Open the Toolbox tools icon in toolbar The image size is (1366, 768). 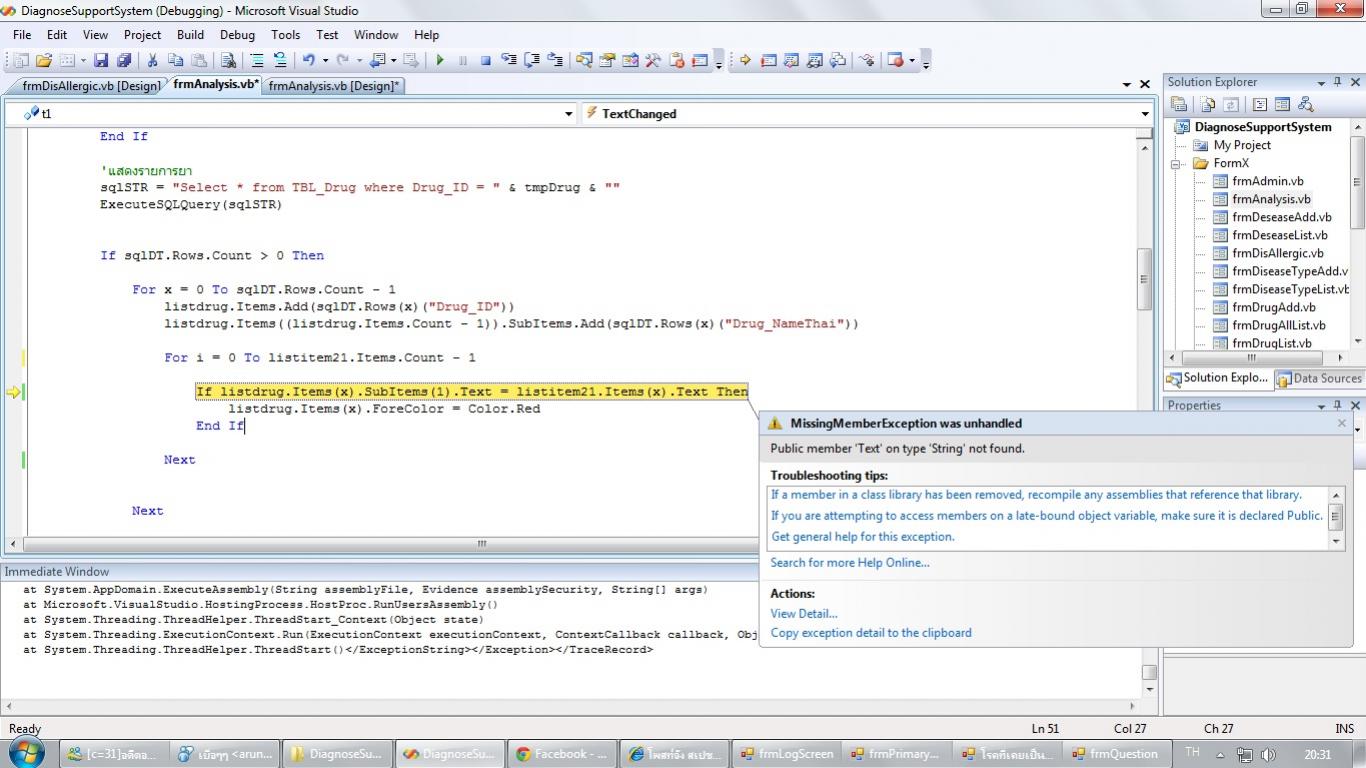pos(653,61)
